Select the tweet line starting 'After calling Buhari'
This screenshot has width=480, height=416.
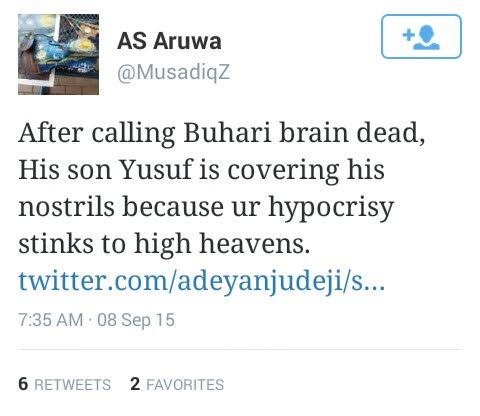coord(222,134)
